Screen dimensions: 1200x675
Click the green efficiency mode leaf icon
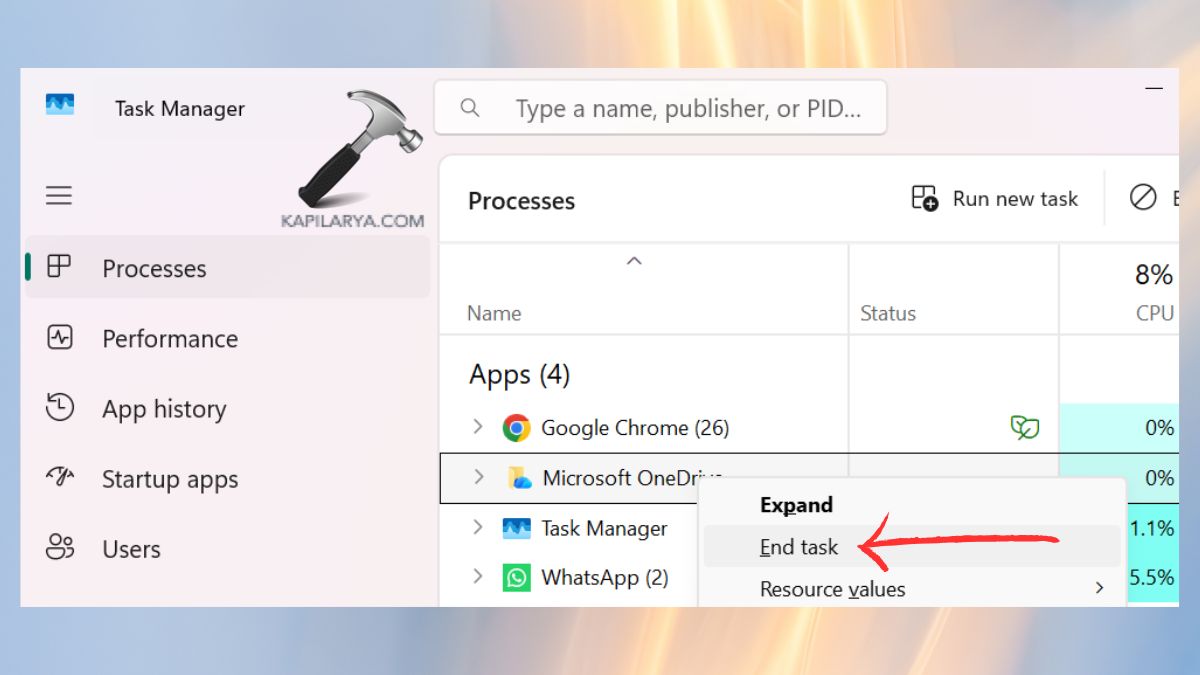(x=1024, y=428)
